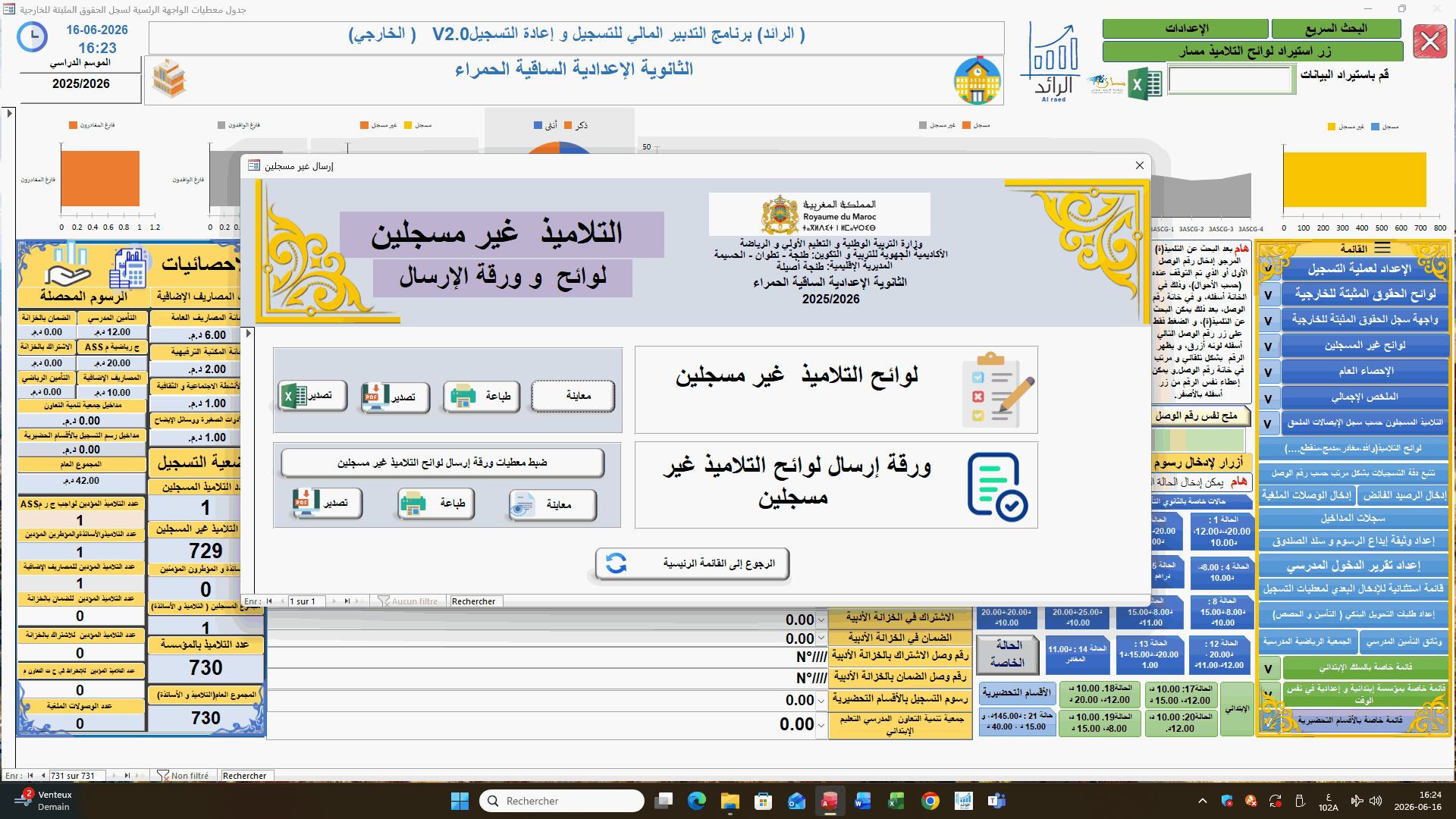Click the Excel export button in the dialog
The height and width of the screenshot is (819, 1456).
point(312,396)
